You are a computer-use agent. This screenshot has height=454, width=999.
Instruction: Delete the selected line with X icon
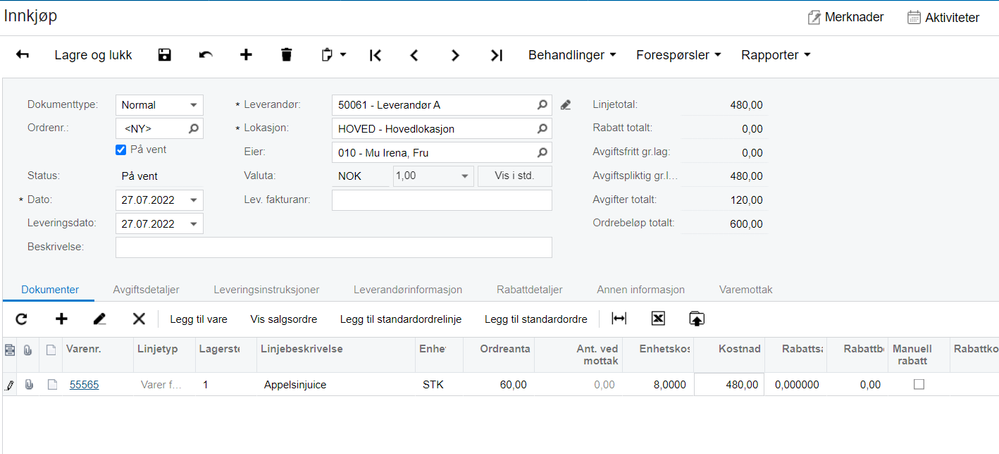pyautogui.click(x=139, y=319)
